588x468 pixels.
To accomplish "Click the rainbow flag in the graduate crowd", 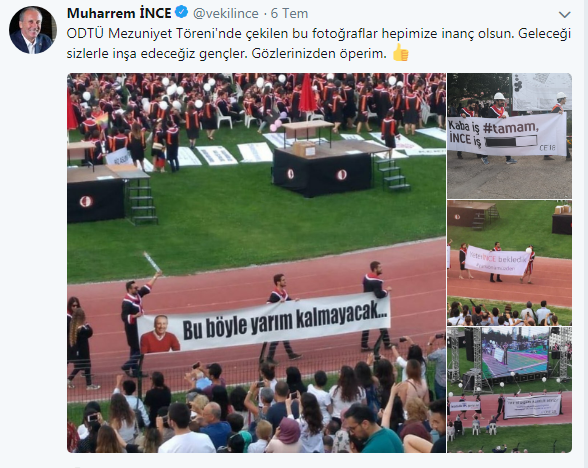I will point(102,120).
